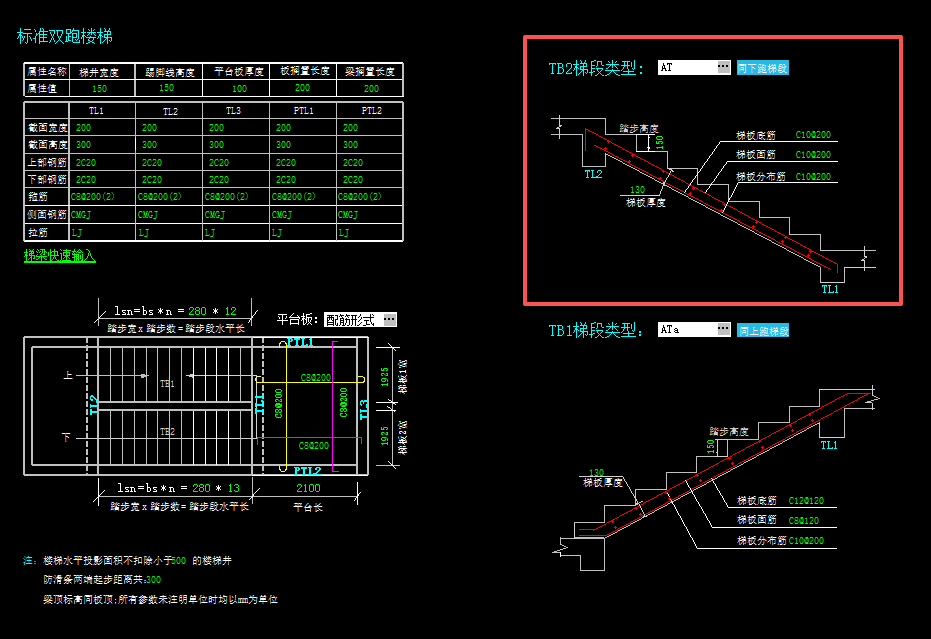Select TL1 箍筋 value C8@200(2)
Image resolution: width=931 pixels, height=639 pixels.
pos(93,197)
